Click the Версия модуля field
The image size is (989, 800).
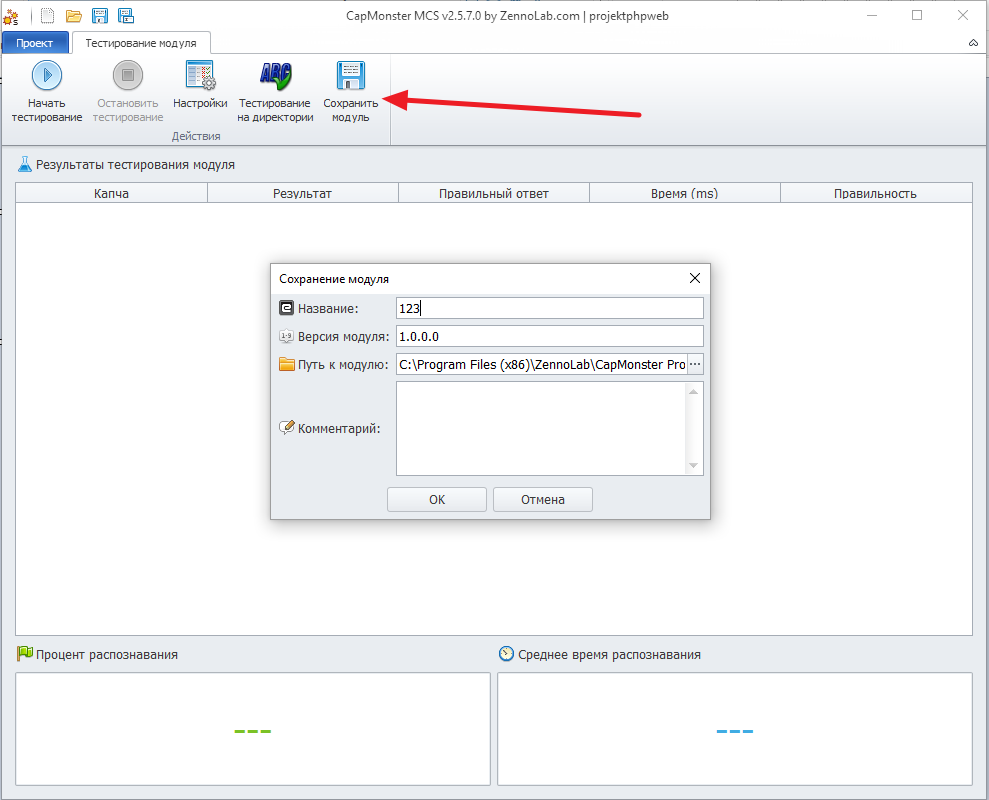(549, 336)
